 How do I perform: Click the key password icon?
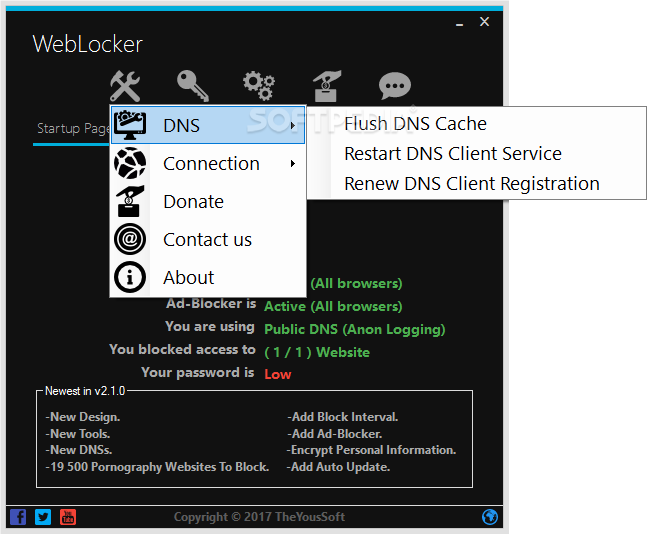193,86
